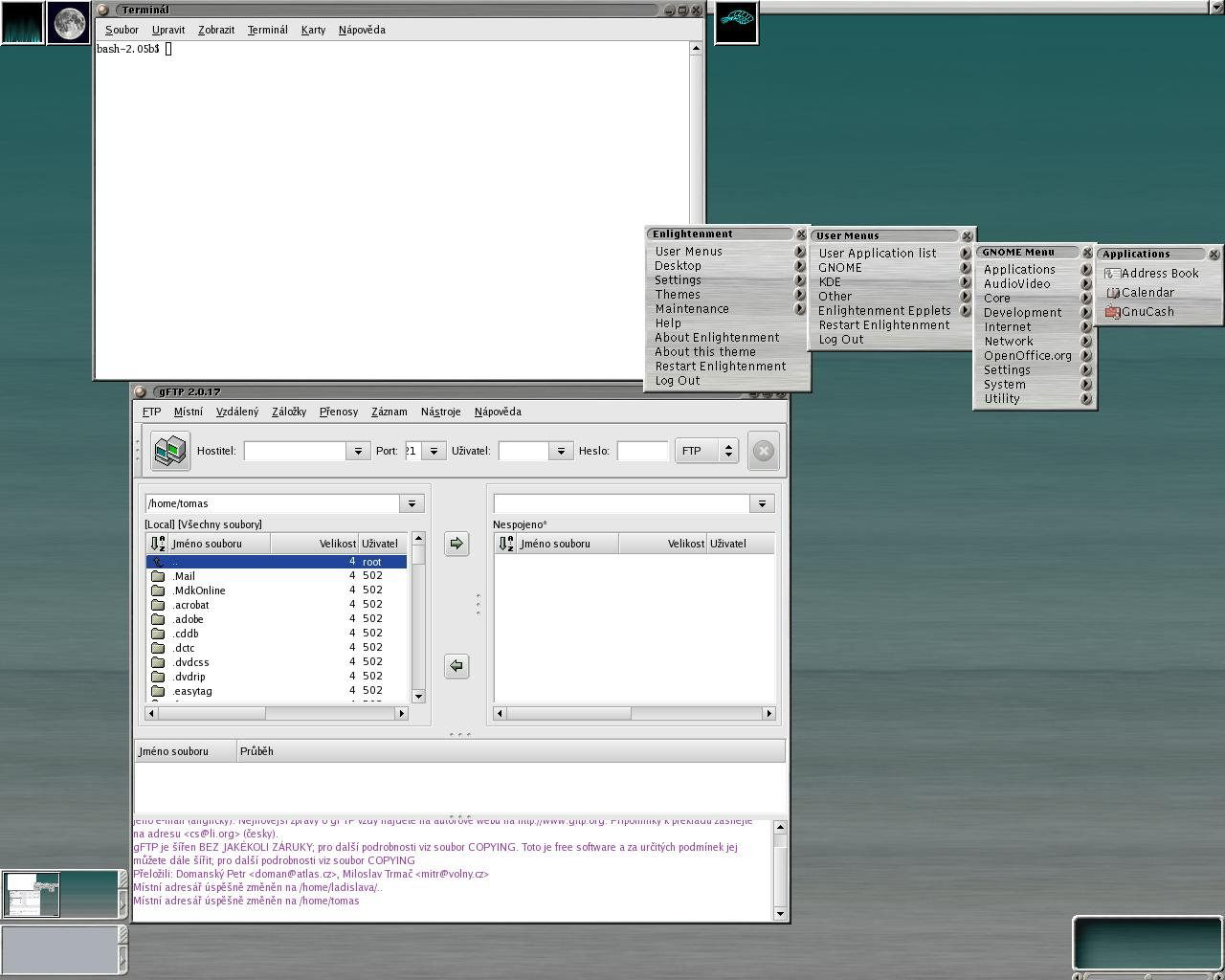Click the local list horizontal scrollbar
The height and width of the screenshot is (980, 1225).
277,713
